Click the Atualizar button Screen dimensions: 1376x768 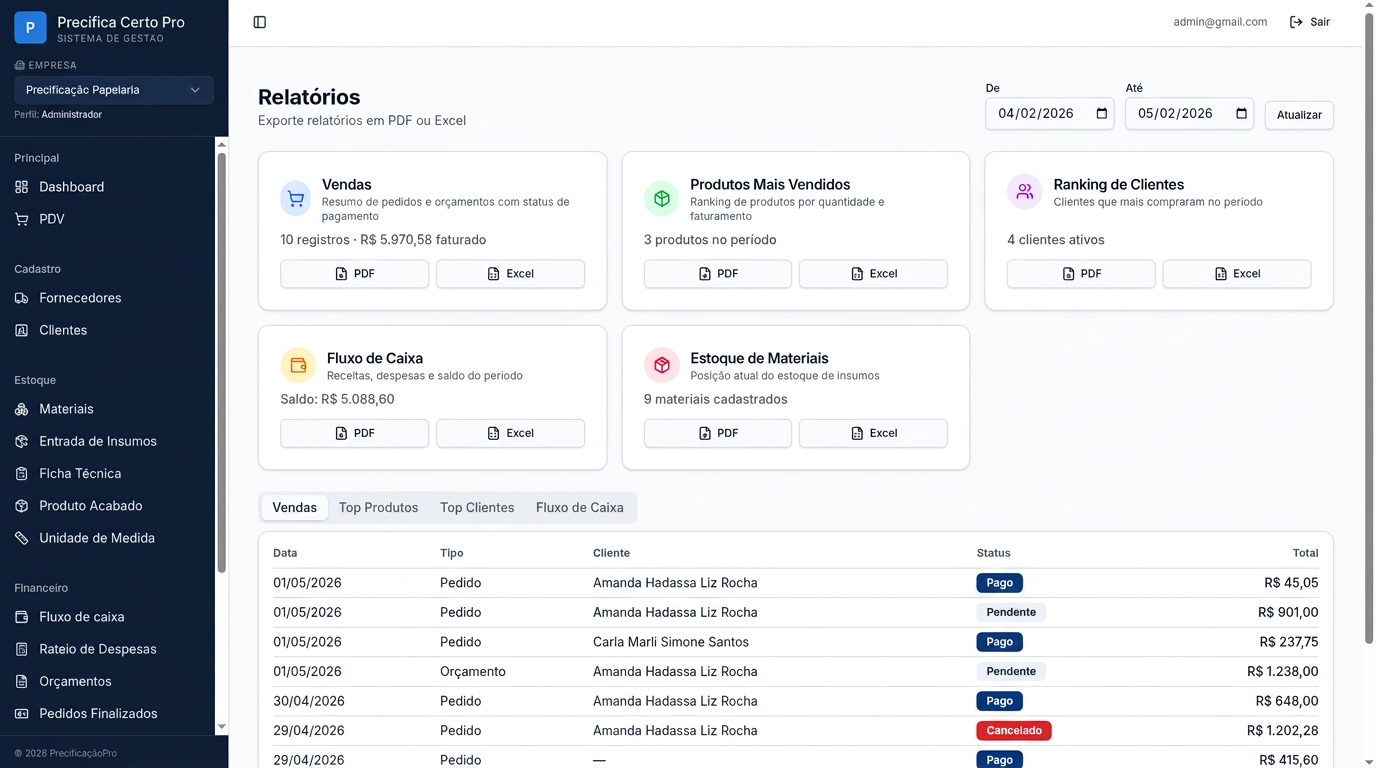(1299, 115)
